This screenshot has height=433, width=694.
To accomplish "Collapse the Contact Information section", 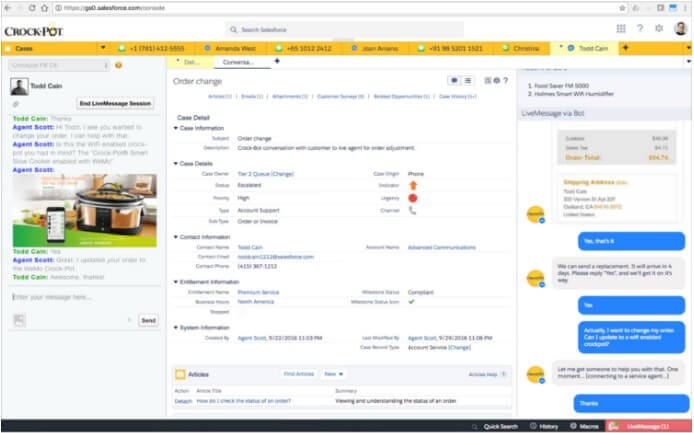I will tap(176, 237).
